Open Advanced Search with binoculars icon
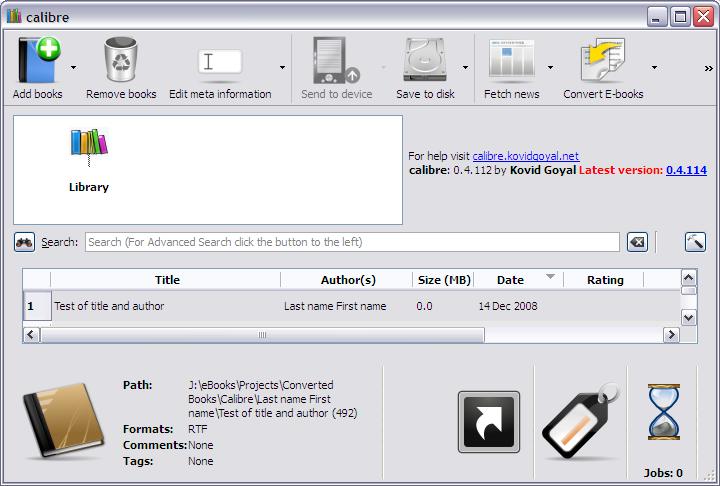This screenshot has width=720, height=486. tap(24, 242)
